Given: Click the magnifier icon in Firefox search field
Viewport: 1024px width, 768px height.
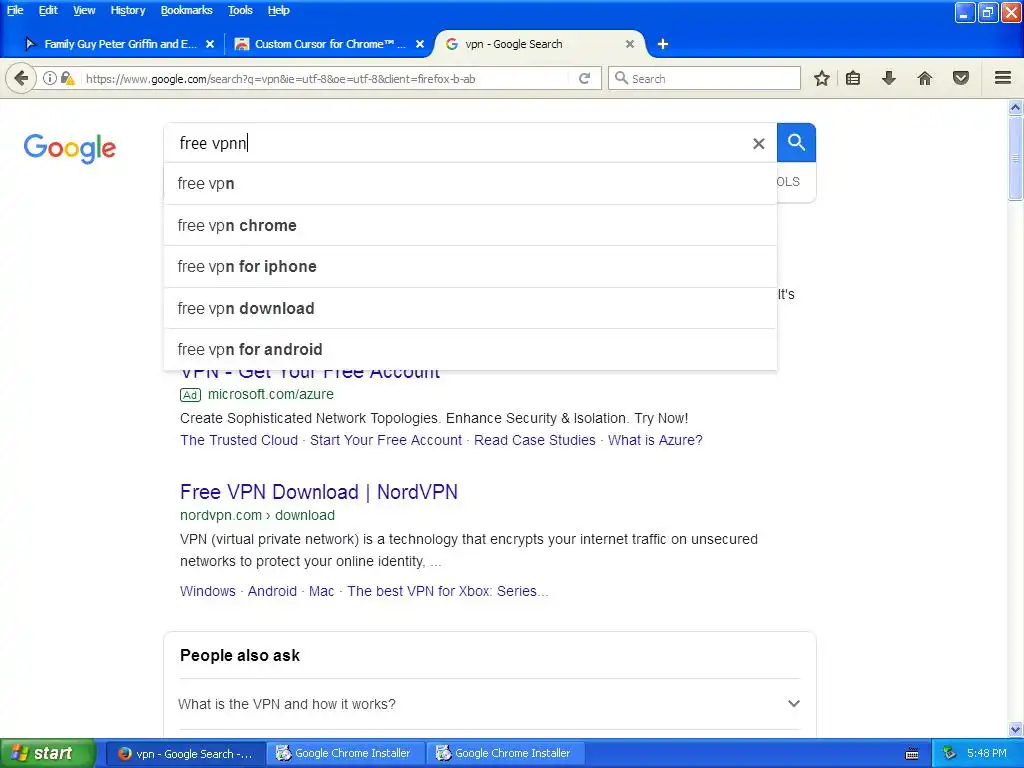Looking at the screenshot, I should (621, 78).
